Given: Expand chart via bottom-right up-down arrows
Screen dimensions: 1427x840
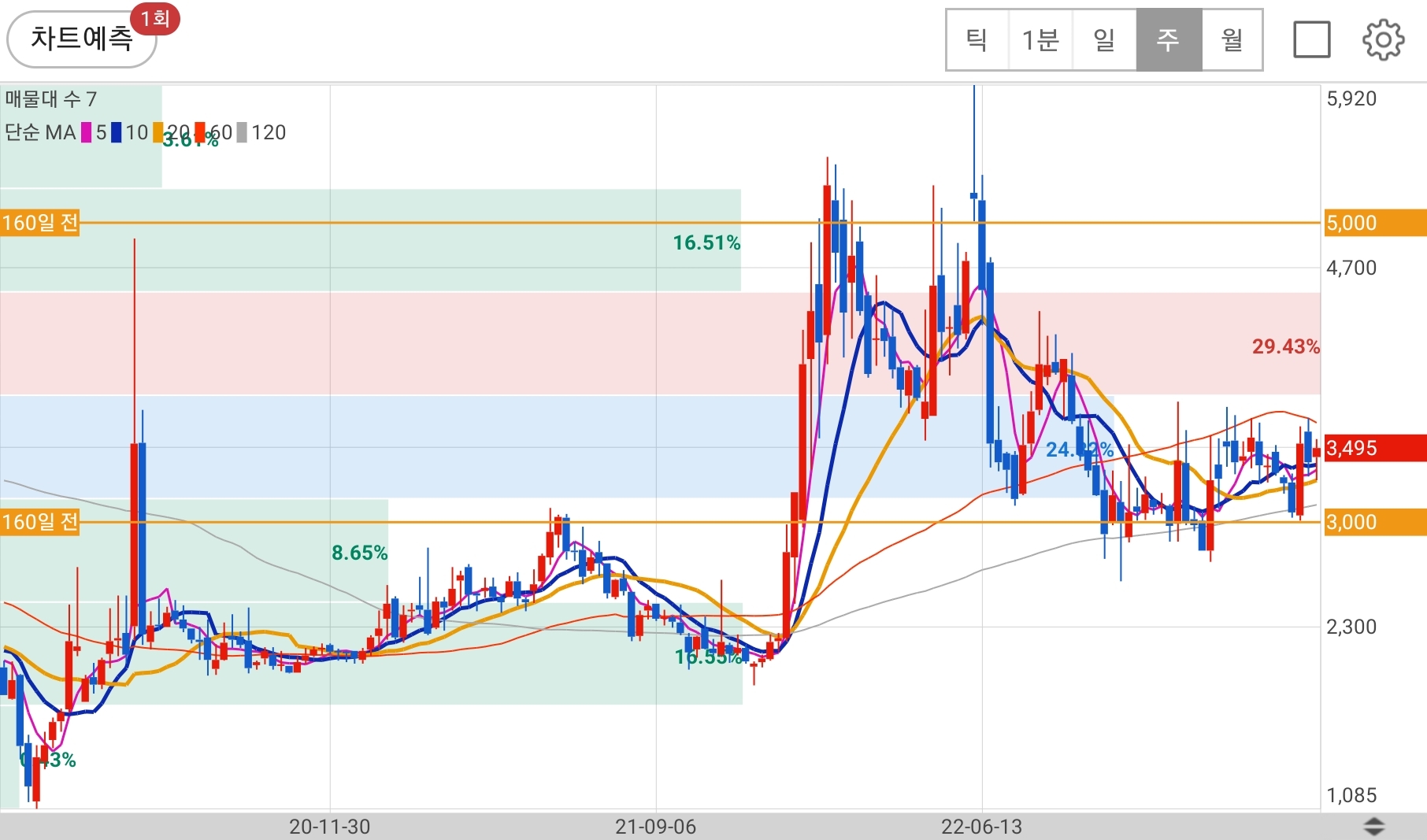Looking at the screenshot, I should point(1373,826).
